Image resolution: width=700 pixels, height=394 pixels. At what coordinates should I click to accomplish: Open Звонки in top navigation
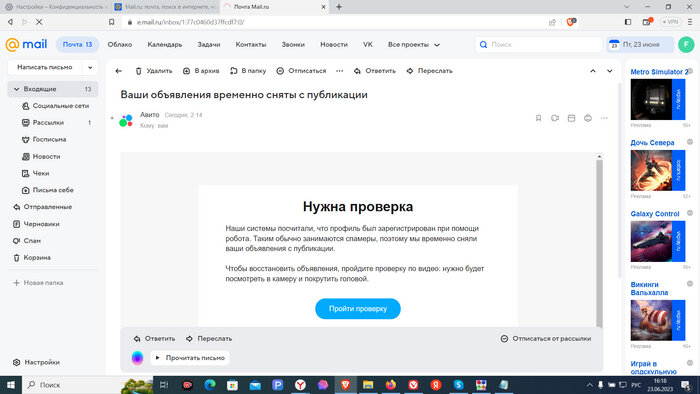293,45
